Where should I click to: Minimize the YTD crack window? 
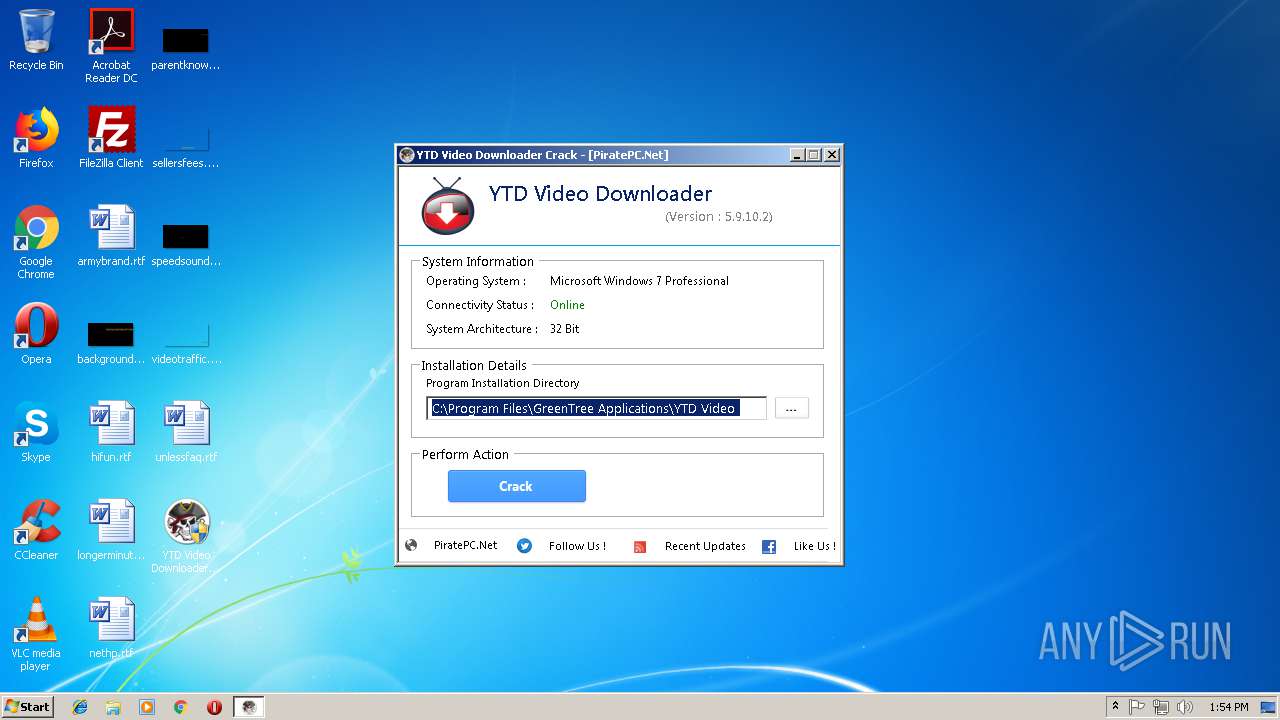coord(797,155)
